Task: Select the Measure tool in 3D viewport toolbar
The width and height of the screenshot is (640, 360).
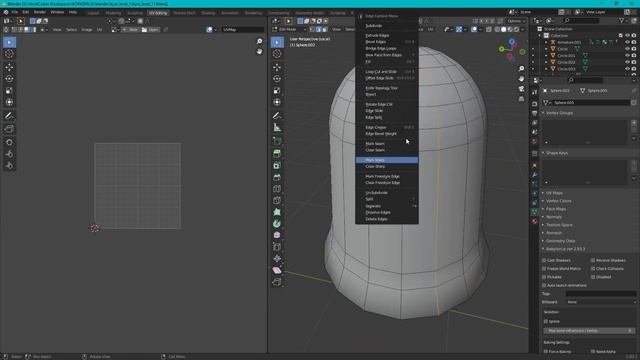Action: tap(277, 127)
